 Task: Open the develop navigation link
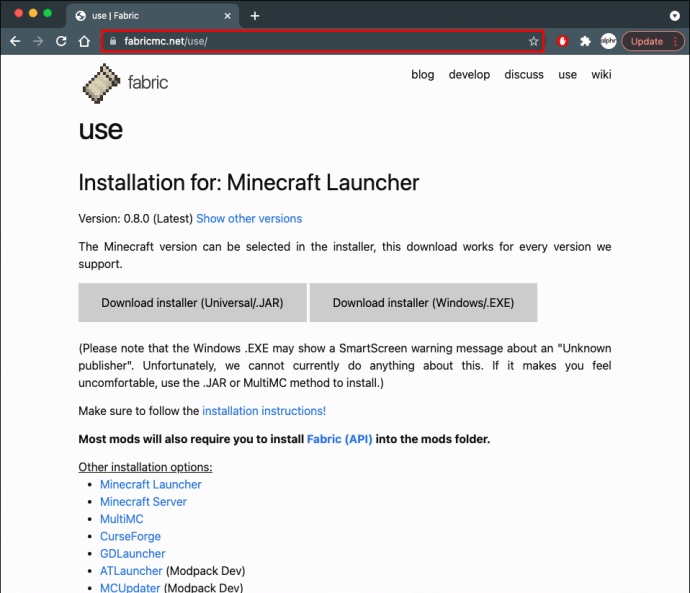tap(469, 75)
